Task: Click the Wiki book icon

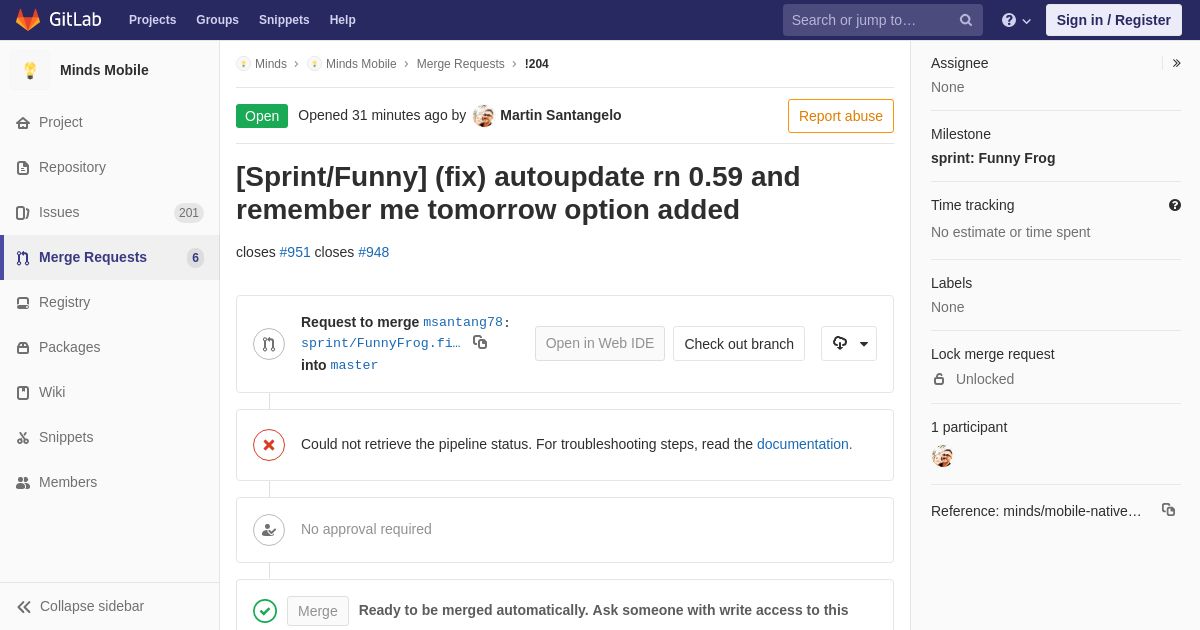Action: (x=23, y=393)
